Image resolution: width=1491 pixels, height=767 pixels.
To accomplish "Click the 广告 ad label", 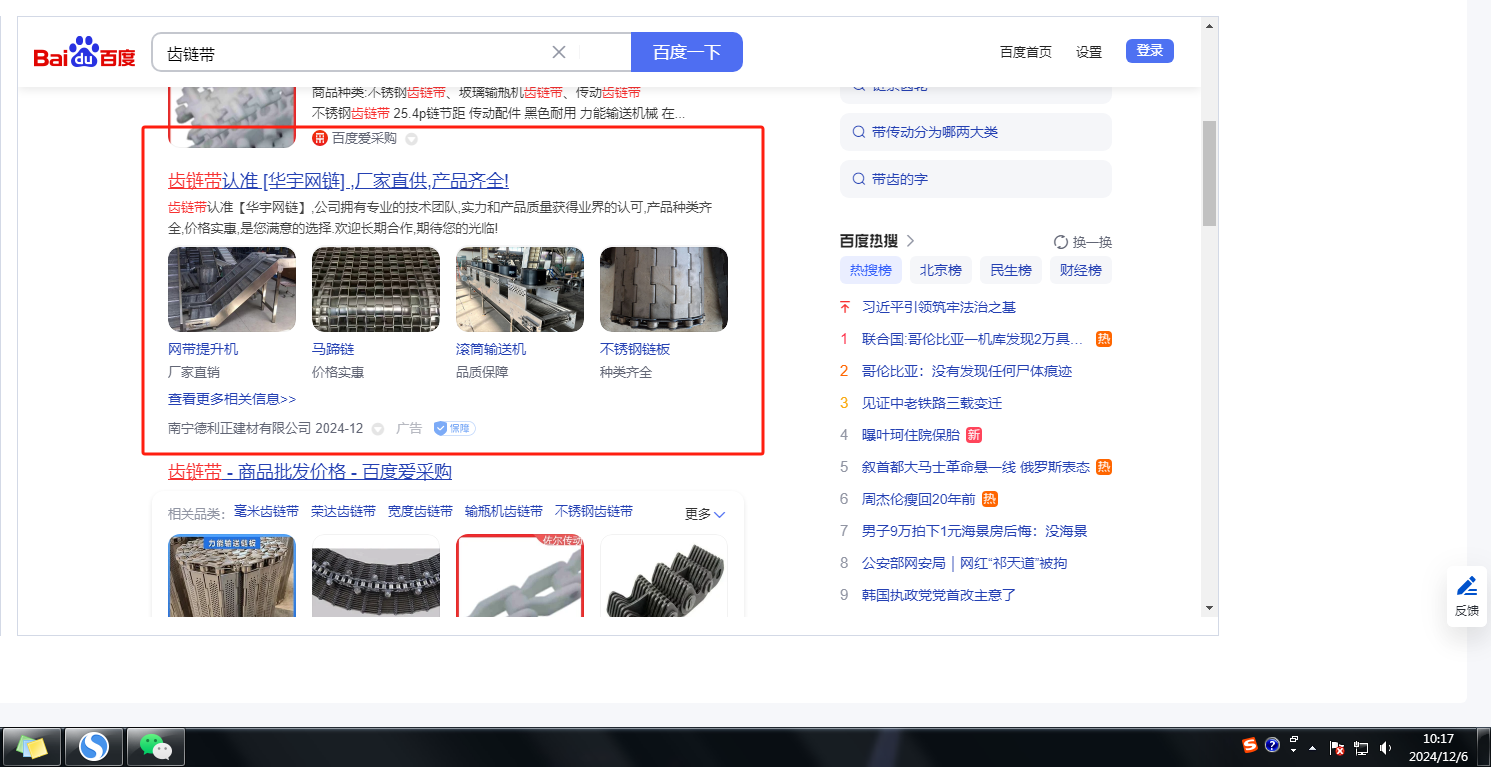I will click(409, 428).
